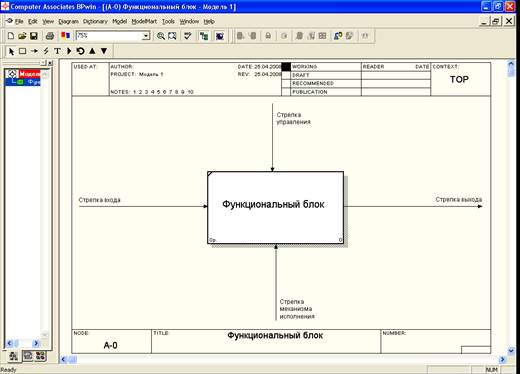This screenshot has height=374, width=520.
Task: Click inside the 75% zoom field
Action: tap(109, 36)
